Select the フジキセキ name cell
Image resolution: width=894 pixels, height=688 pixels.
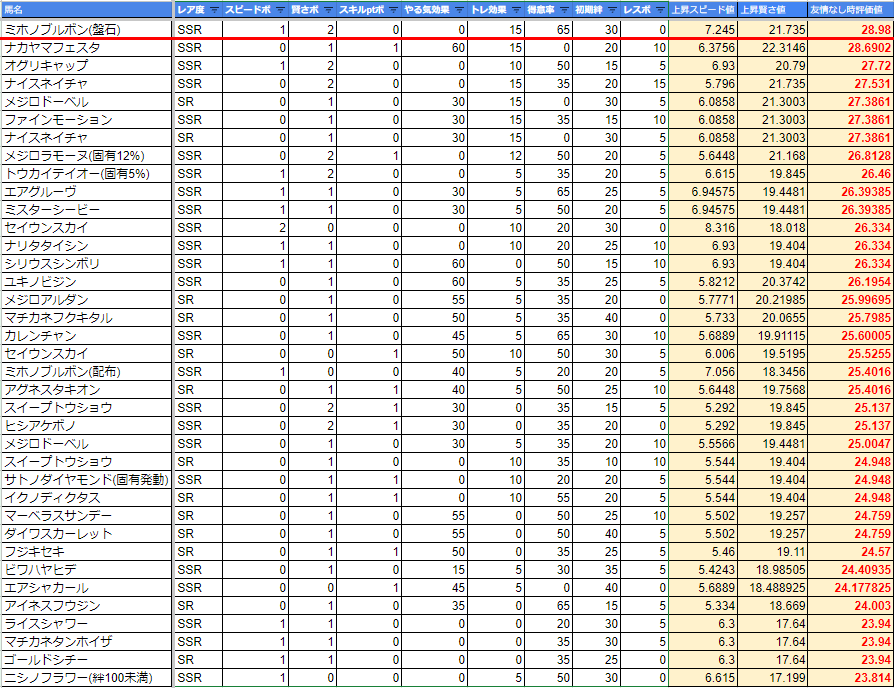tap(86, 552)
